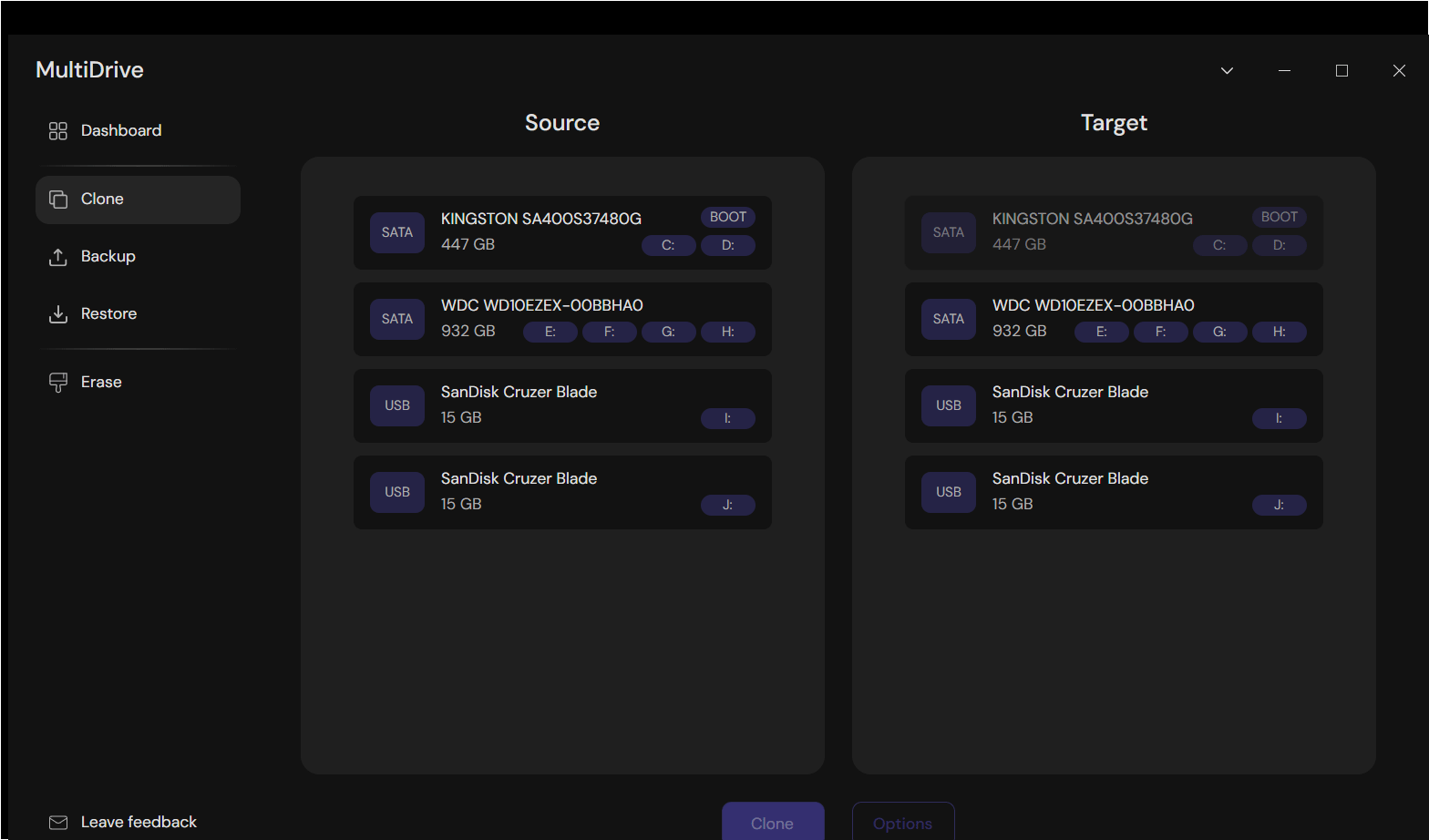The image size is (1429, 840).
Task: Click the H: partition in Target
Action: [1280, 332]
